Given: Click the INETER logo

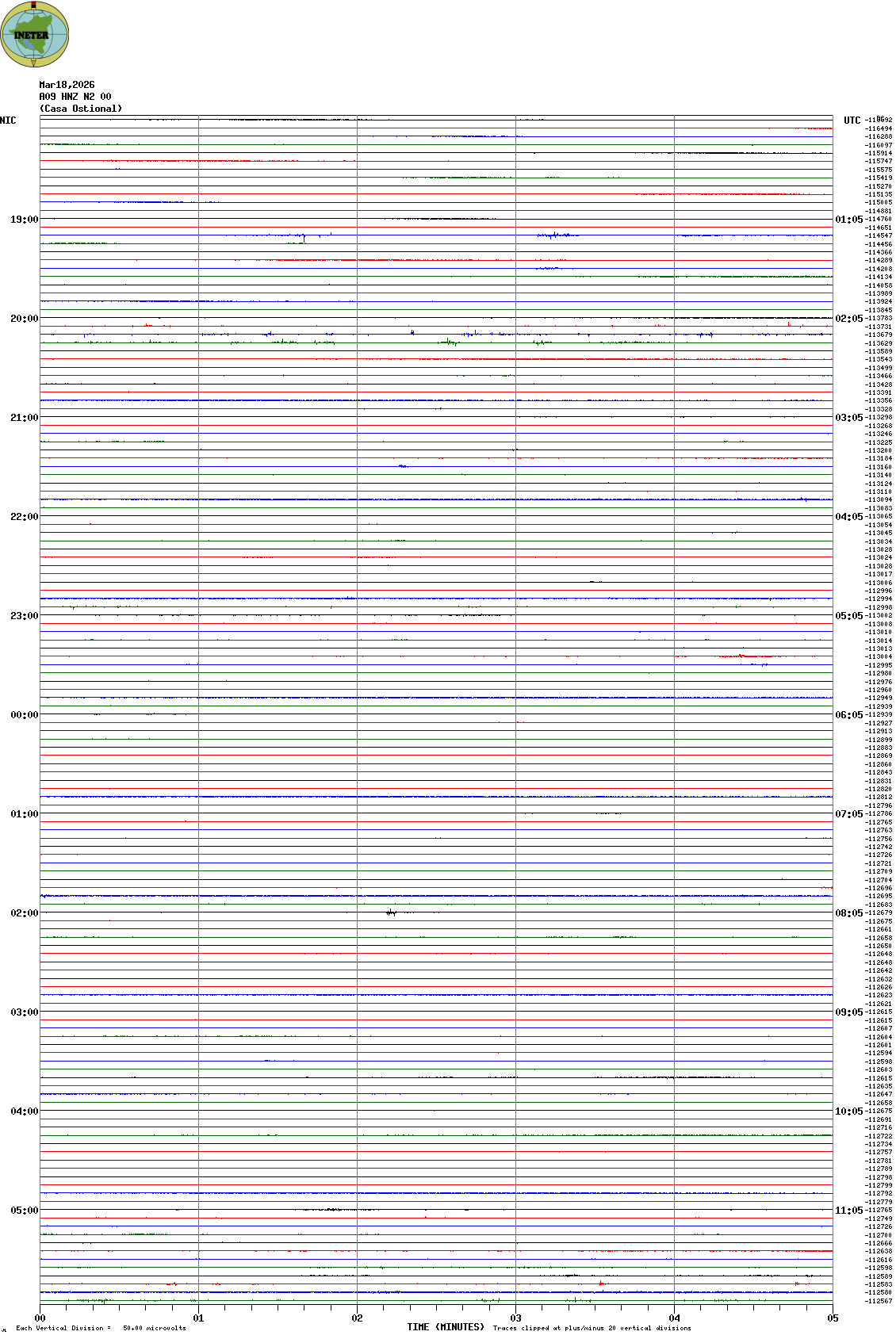Looking at the screenshot, I should [35, 34].
